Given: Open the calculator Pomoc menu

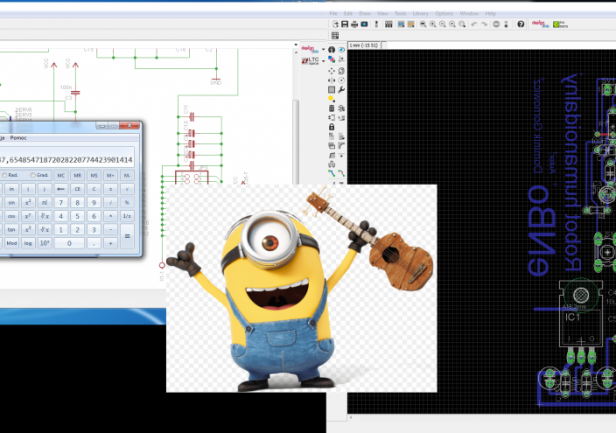Looking at the screenshot, I should 19,136.
